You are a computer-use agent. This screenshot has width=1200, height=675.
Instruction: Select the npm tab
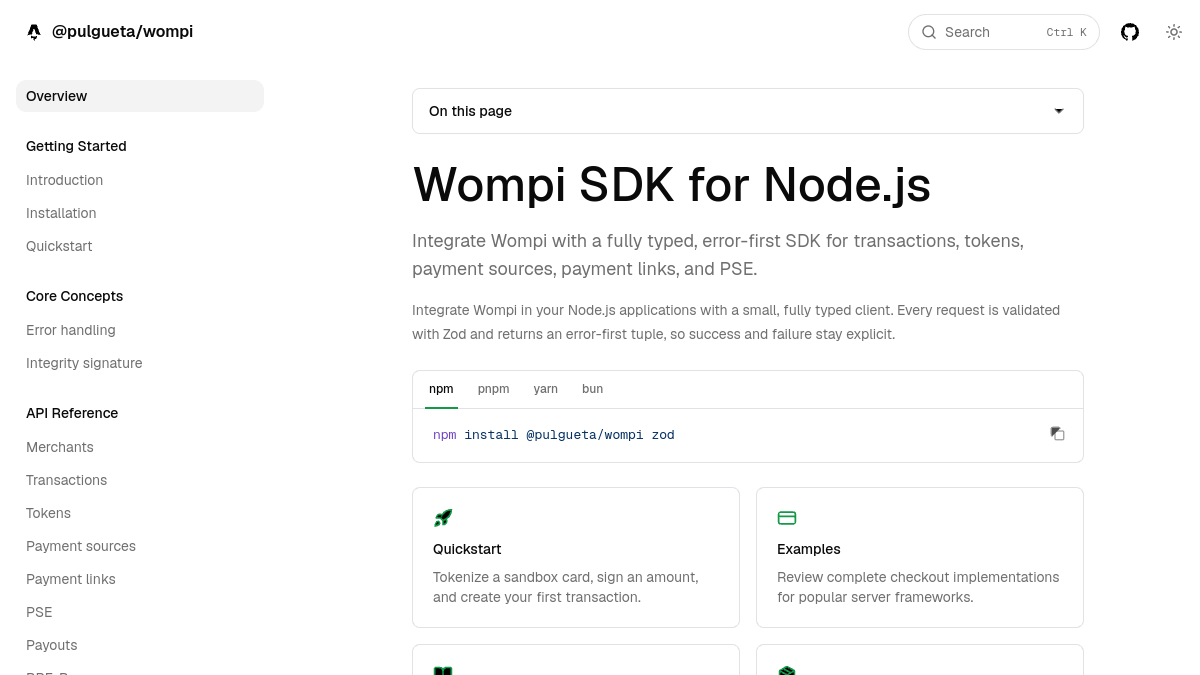tap(441, 389)
